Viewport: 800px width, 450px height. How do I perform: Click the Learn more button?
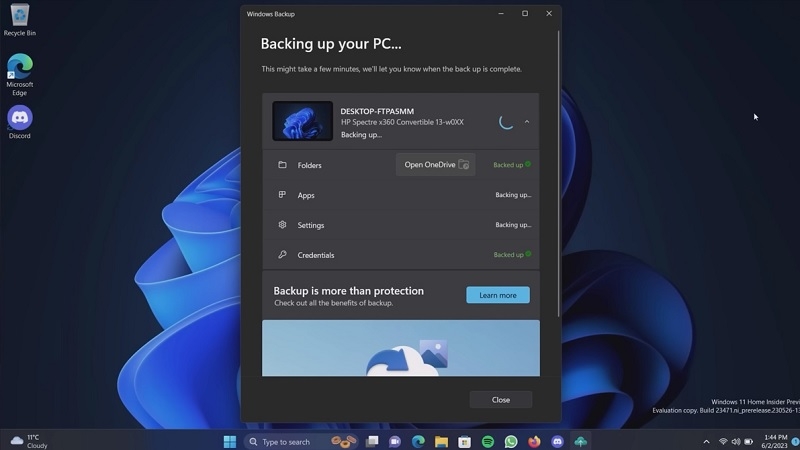(498, 295)
